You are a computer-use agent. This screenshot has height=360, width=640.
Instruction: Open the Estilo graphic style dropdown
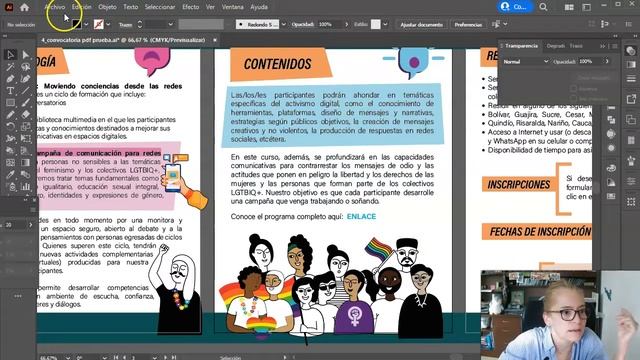coord(385,24)
